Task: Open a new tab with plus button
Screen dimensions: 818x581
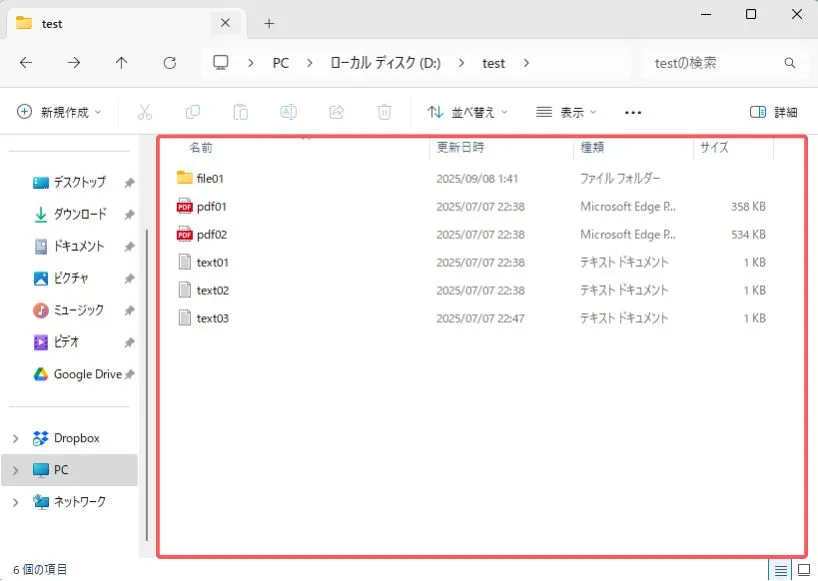Action: [x=269, y=23]
